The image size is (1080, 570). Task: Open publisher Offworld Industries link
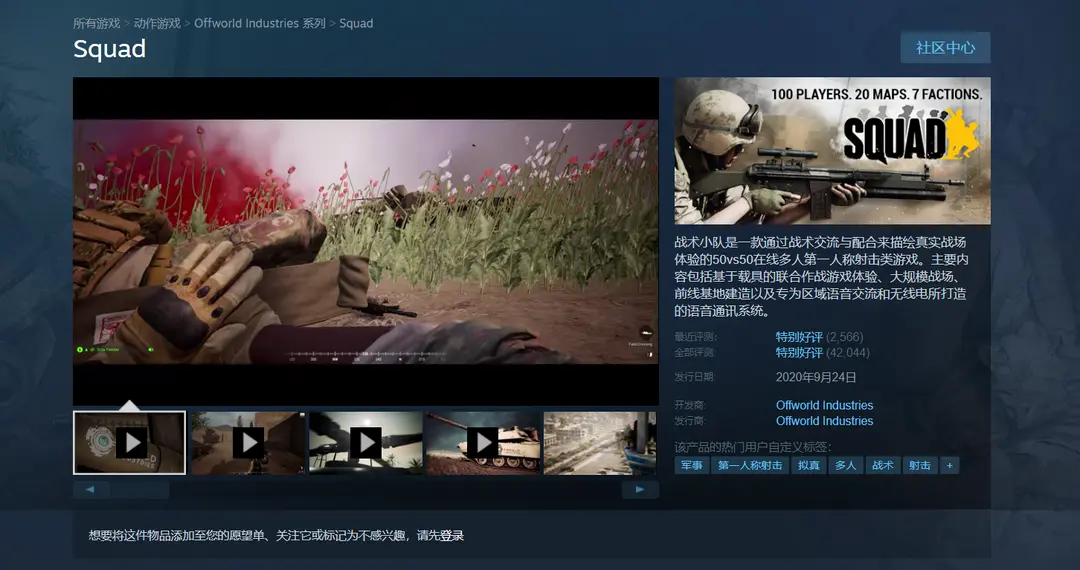[824, 421]
